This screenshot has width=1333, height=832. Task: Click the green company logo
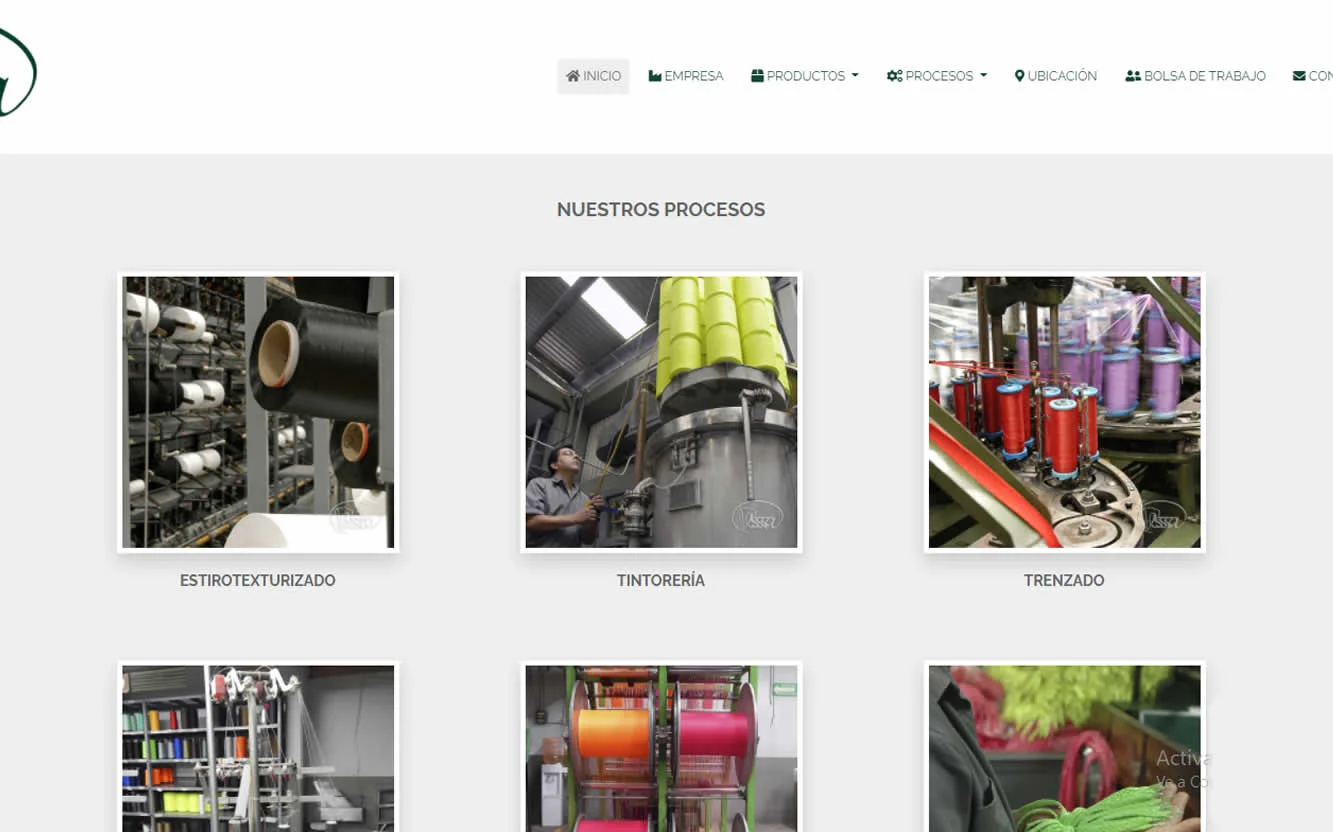tap(17, 72)
